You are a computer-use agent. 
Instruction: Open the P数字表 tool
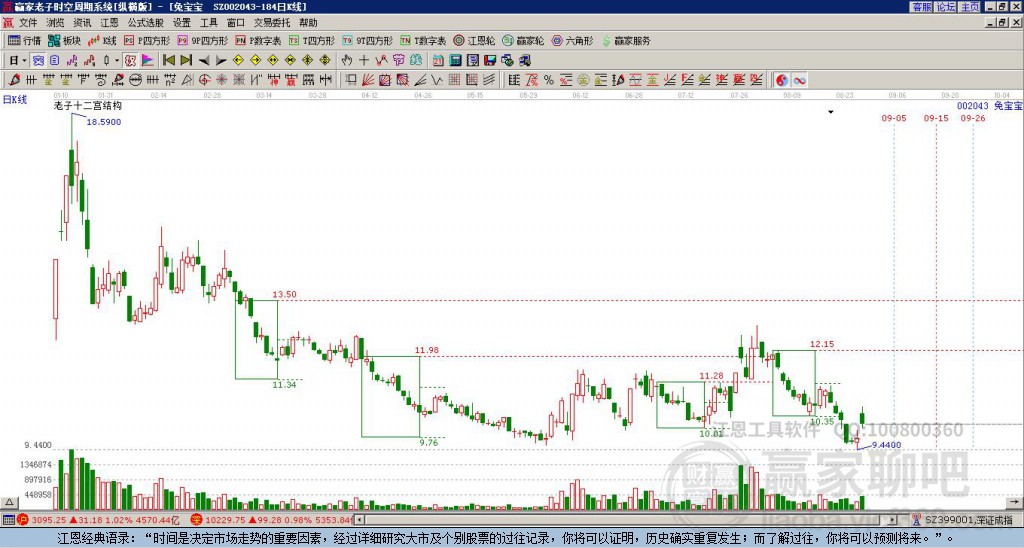[258, 40]
